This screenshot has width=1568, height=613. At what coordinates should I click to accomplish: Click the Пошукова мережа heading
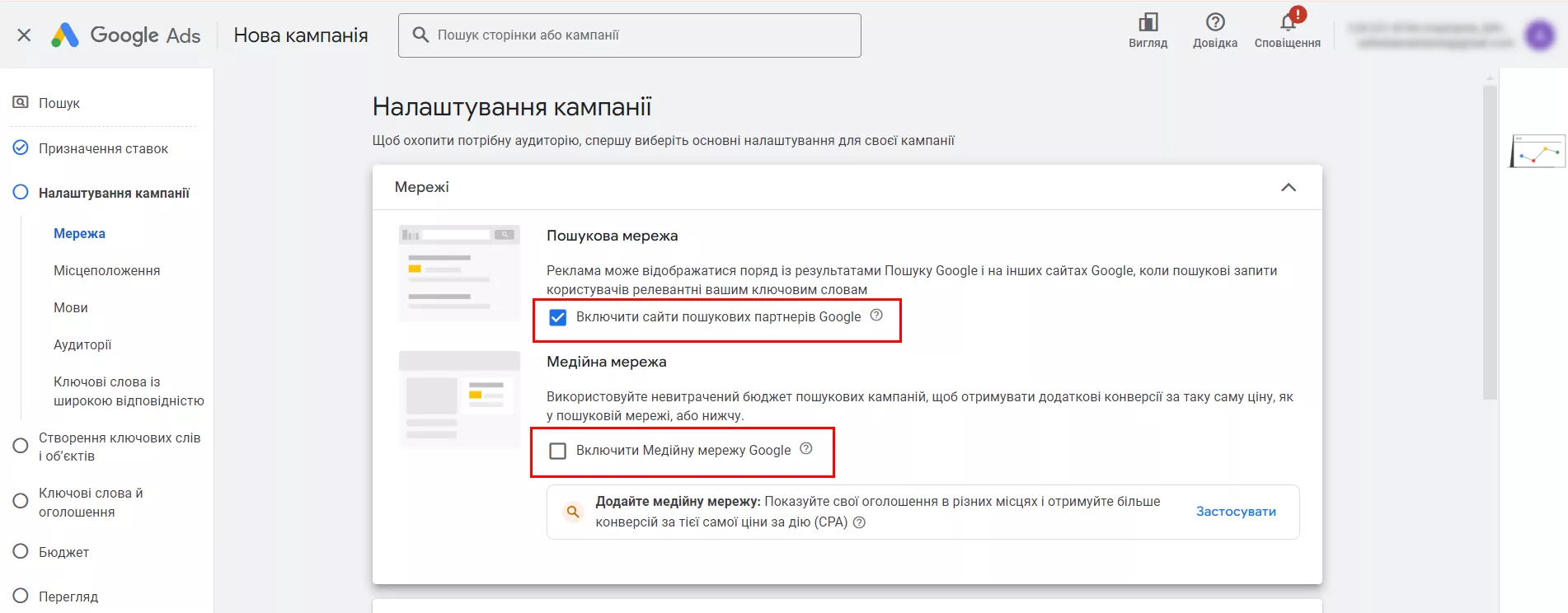click(613, 236)
